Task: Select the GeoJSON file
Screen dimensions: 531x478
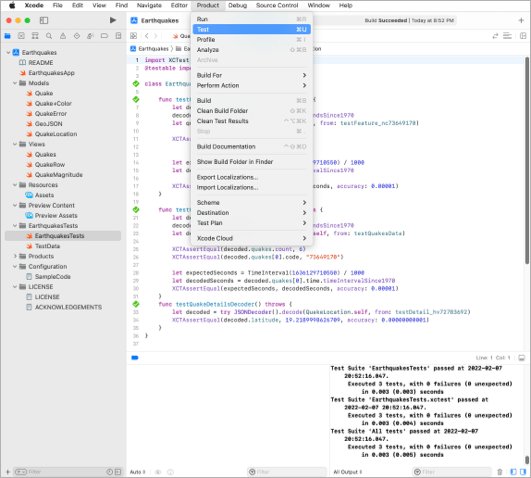Action: tap(48, 124)
